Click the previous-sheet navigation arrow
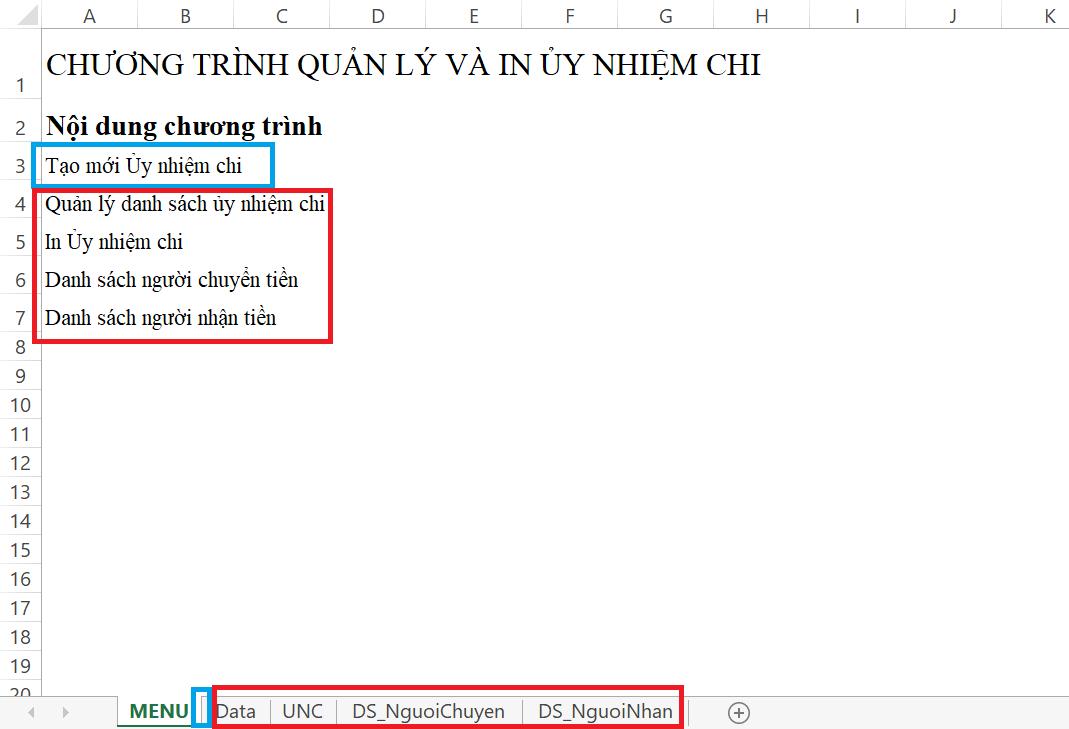 pos(30,711)
